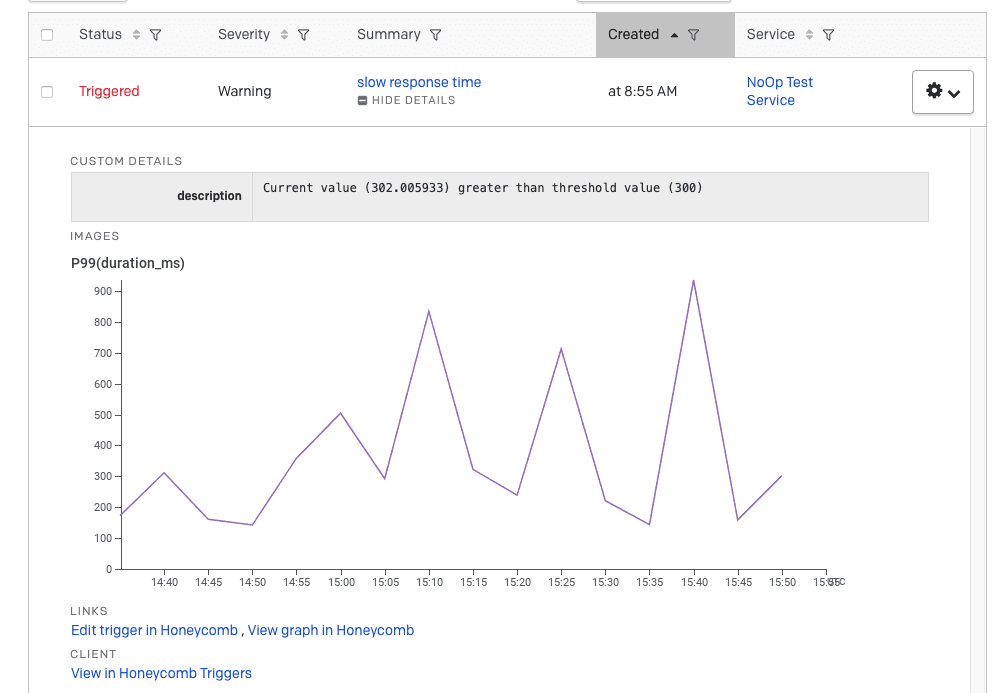Open the Severity column filter funnel

click(303, 35)
